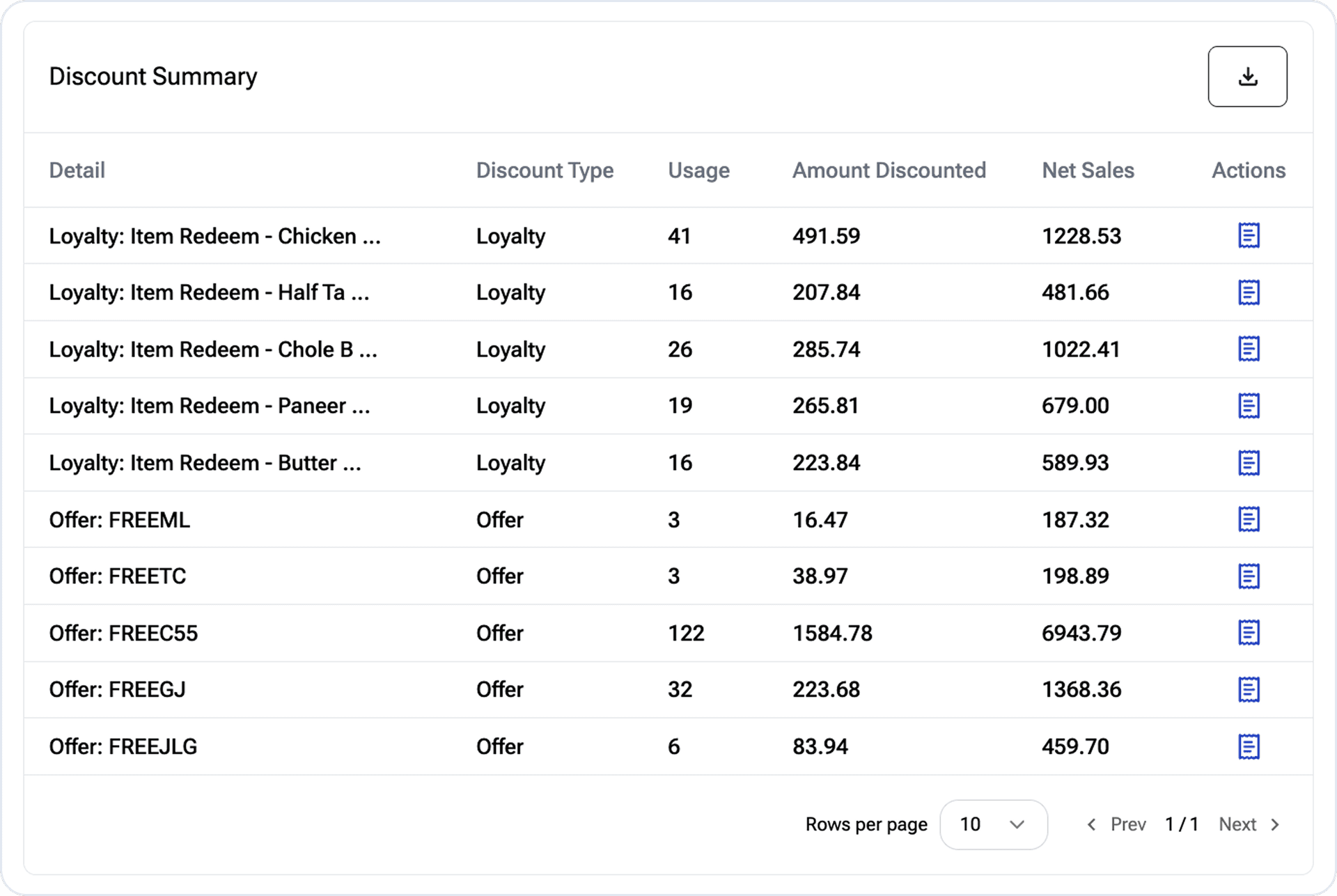Sort by the Net Sales column header
The image size is (1337, 896).
click(x=1088, y=171)
